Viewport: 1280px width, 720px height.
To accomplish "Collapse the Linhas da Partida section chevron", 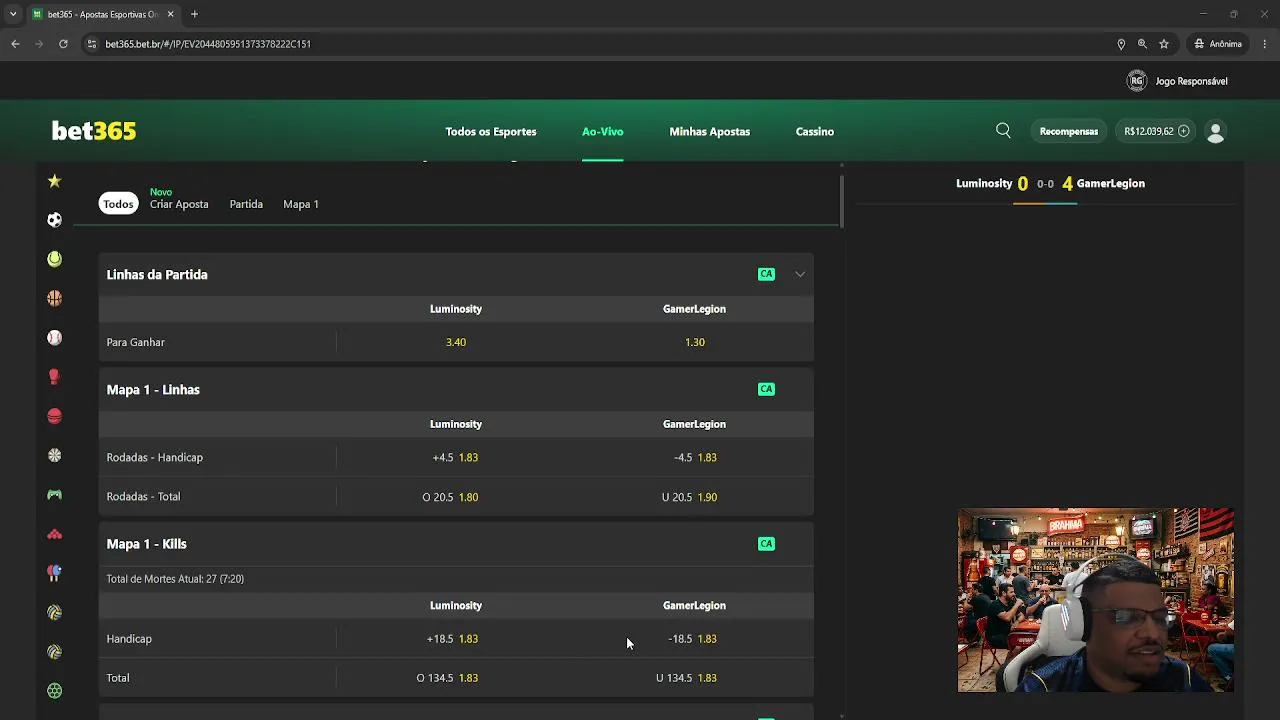I will point(800,274).
